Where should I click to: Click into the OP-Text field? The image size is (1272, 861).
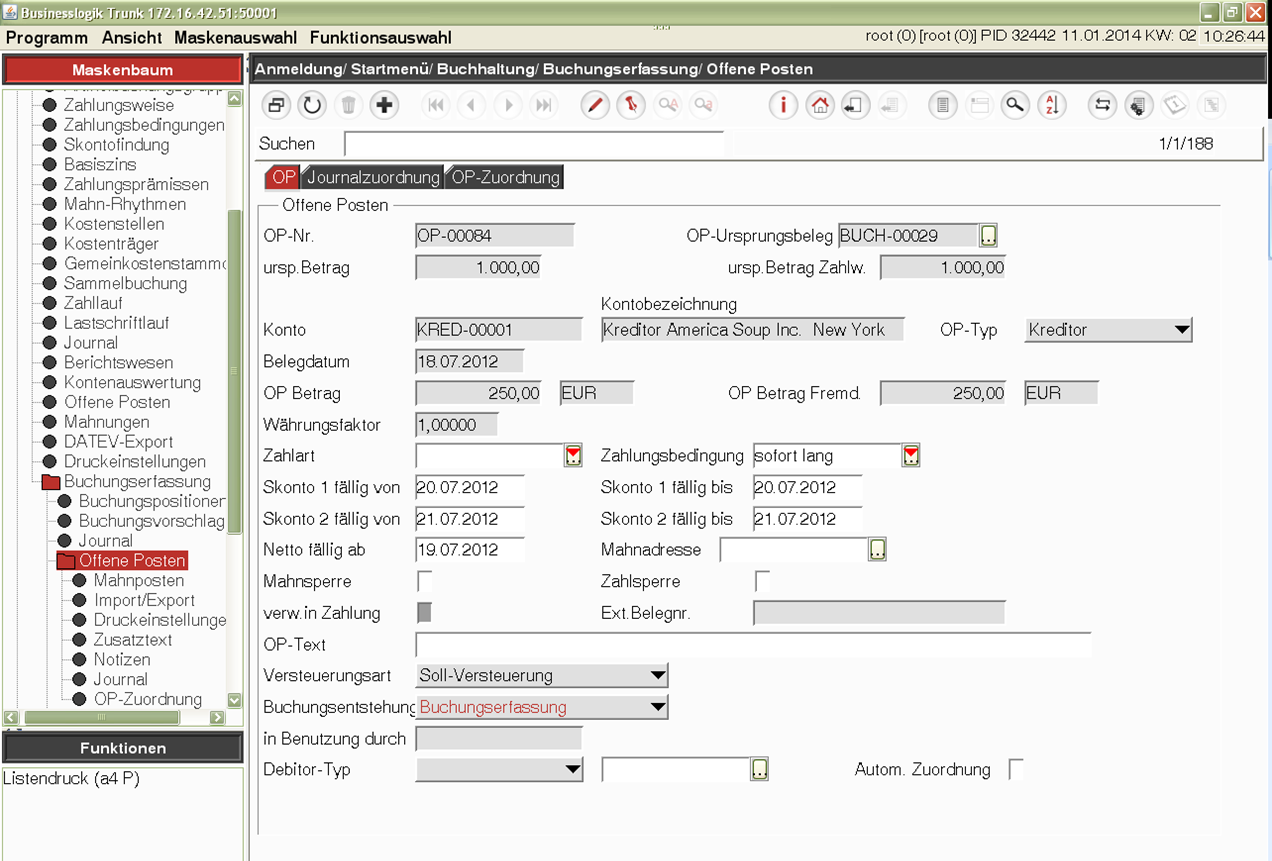[753, 645]
